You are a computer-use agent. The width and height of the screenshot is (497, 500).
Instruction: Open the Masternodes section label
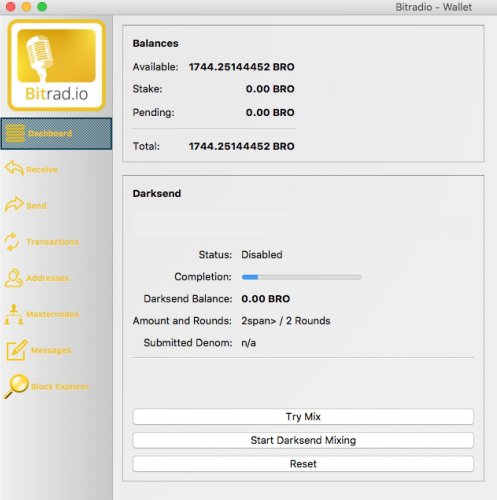click(x=53, y=314)
